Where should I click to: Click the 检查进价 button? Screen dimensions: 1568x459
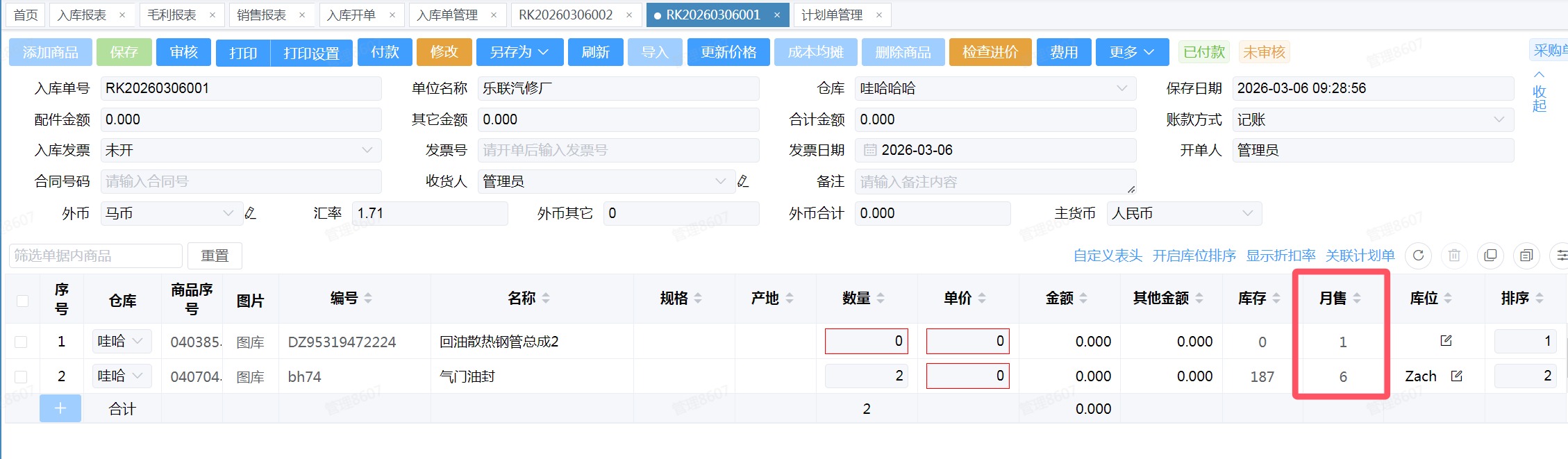(990, 52)
